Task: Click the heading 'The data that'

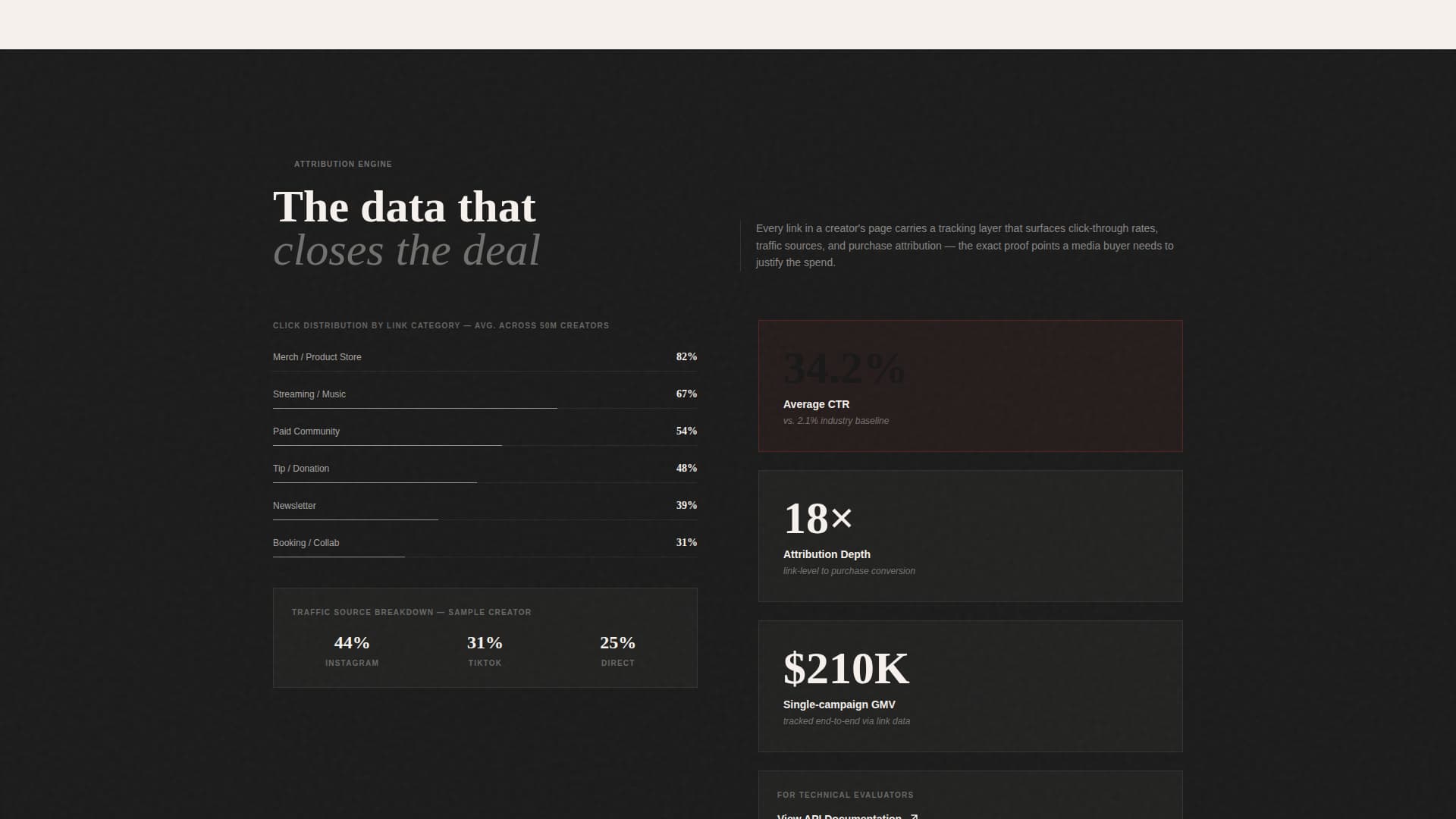Action: click(x=404, y=206)
